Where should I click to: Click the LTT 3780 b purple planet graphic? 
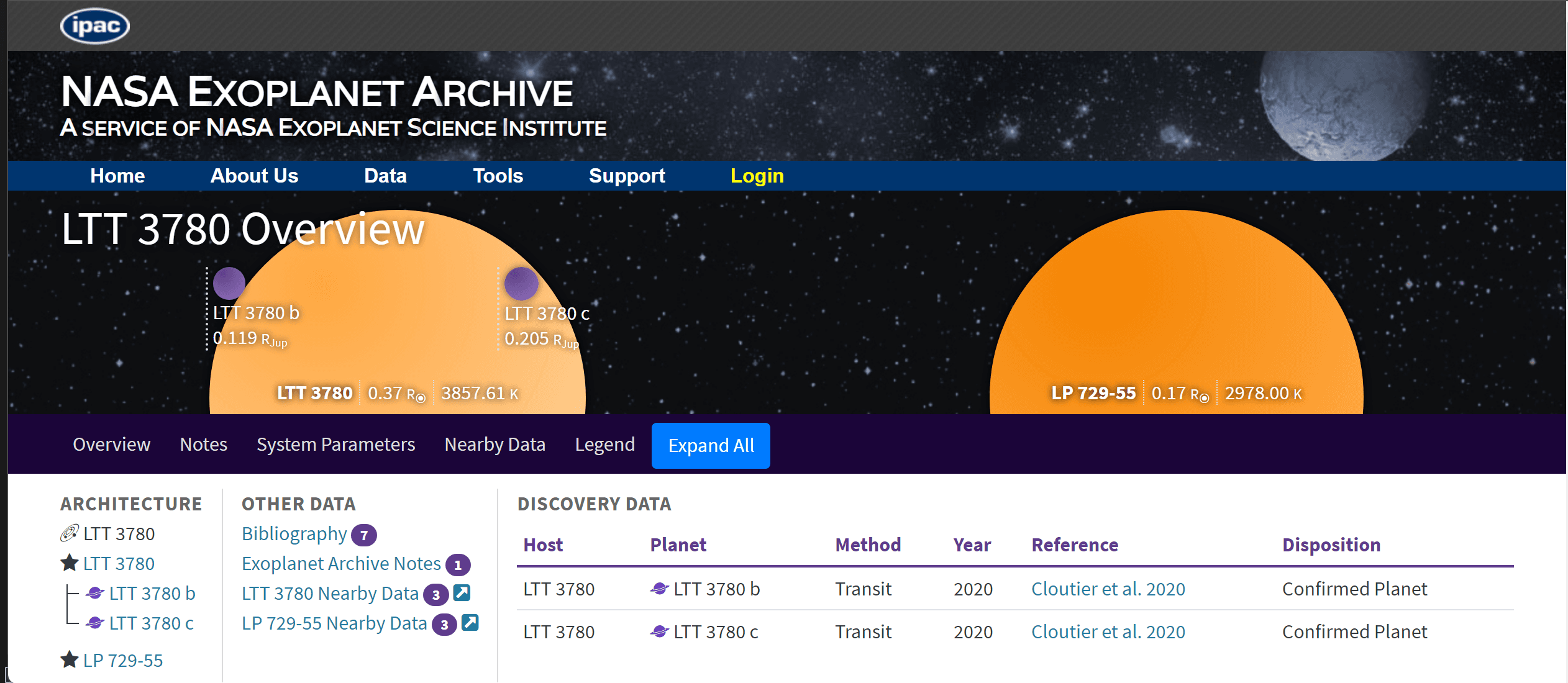[229, 283]
